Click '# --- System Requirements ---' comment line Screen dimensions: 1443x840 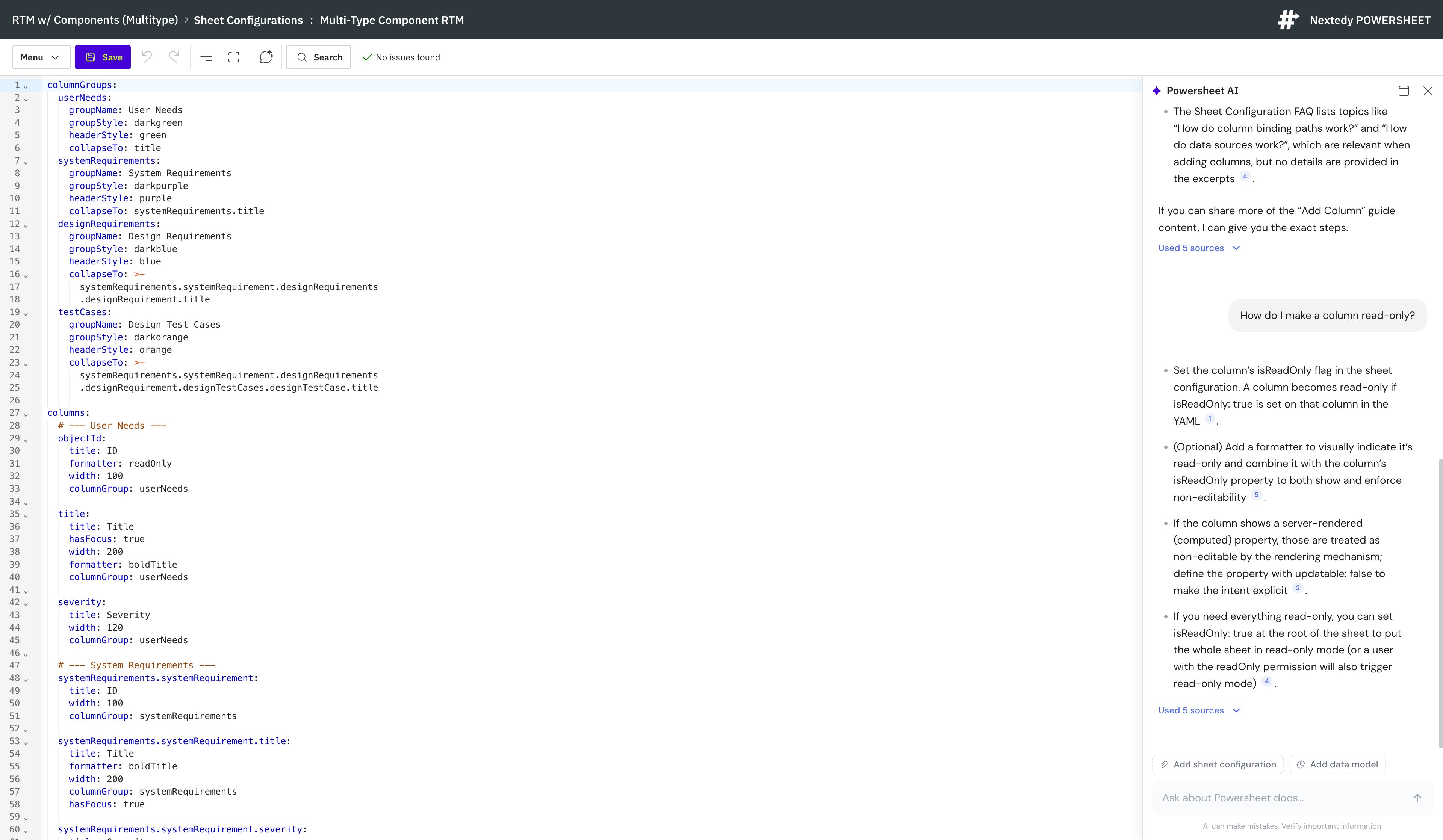pyautogui.click(x=137, y=665)
